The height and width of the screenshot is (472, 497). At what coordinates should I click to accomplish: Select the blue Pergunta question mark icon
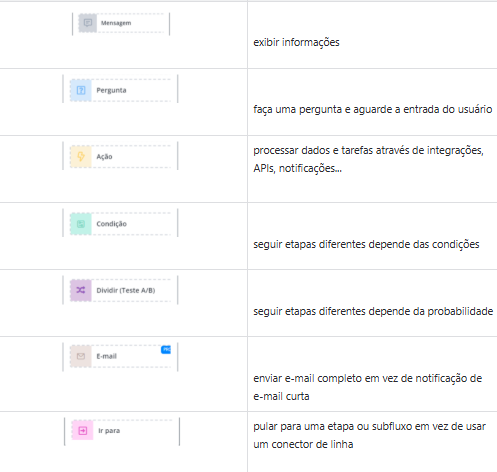coord(81,90)
